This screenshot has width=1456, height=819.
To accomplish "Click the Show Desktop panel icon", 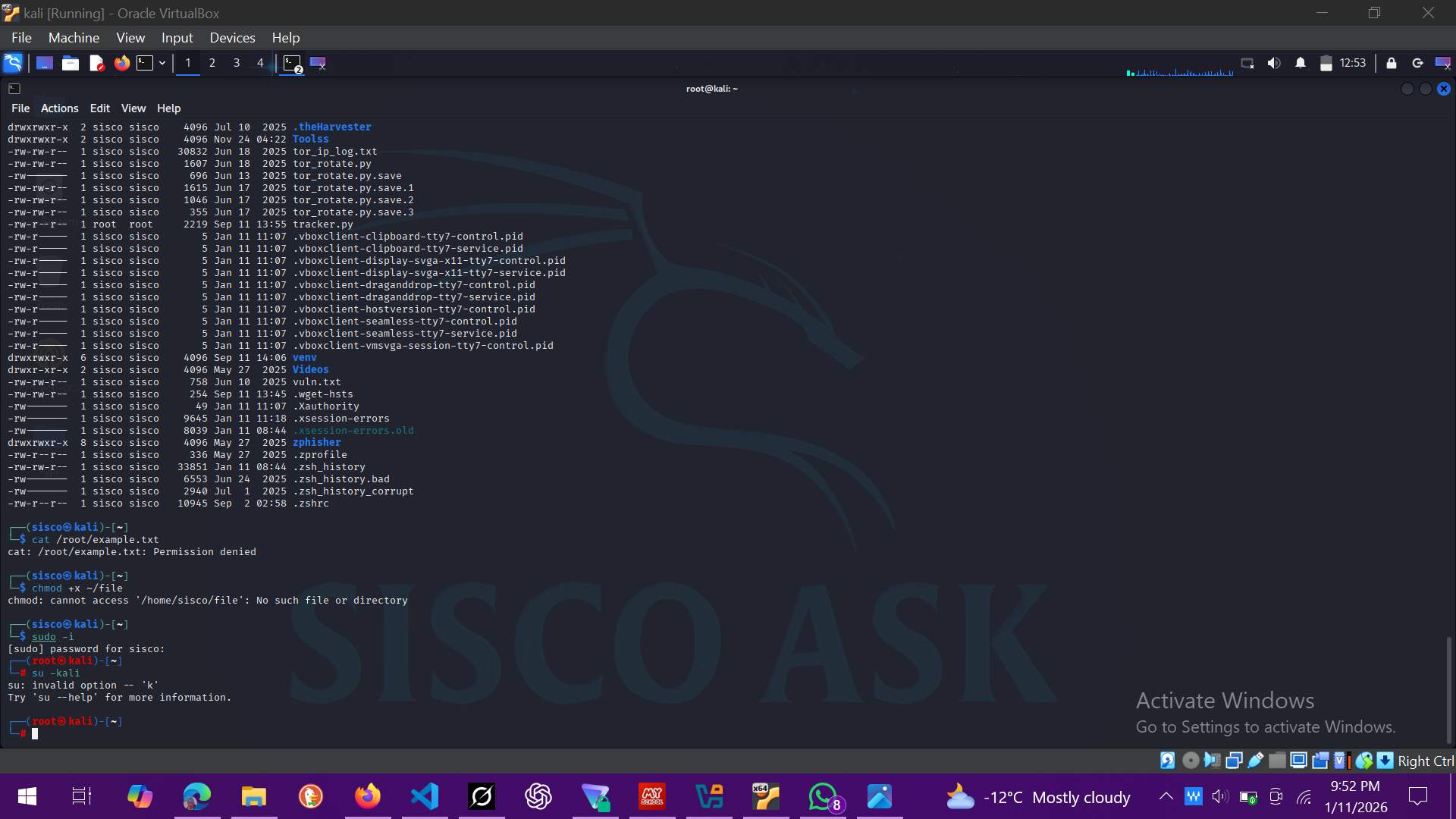I will [45, 63].
